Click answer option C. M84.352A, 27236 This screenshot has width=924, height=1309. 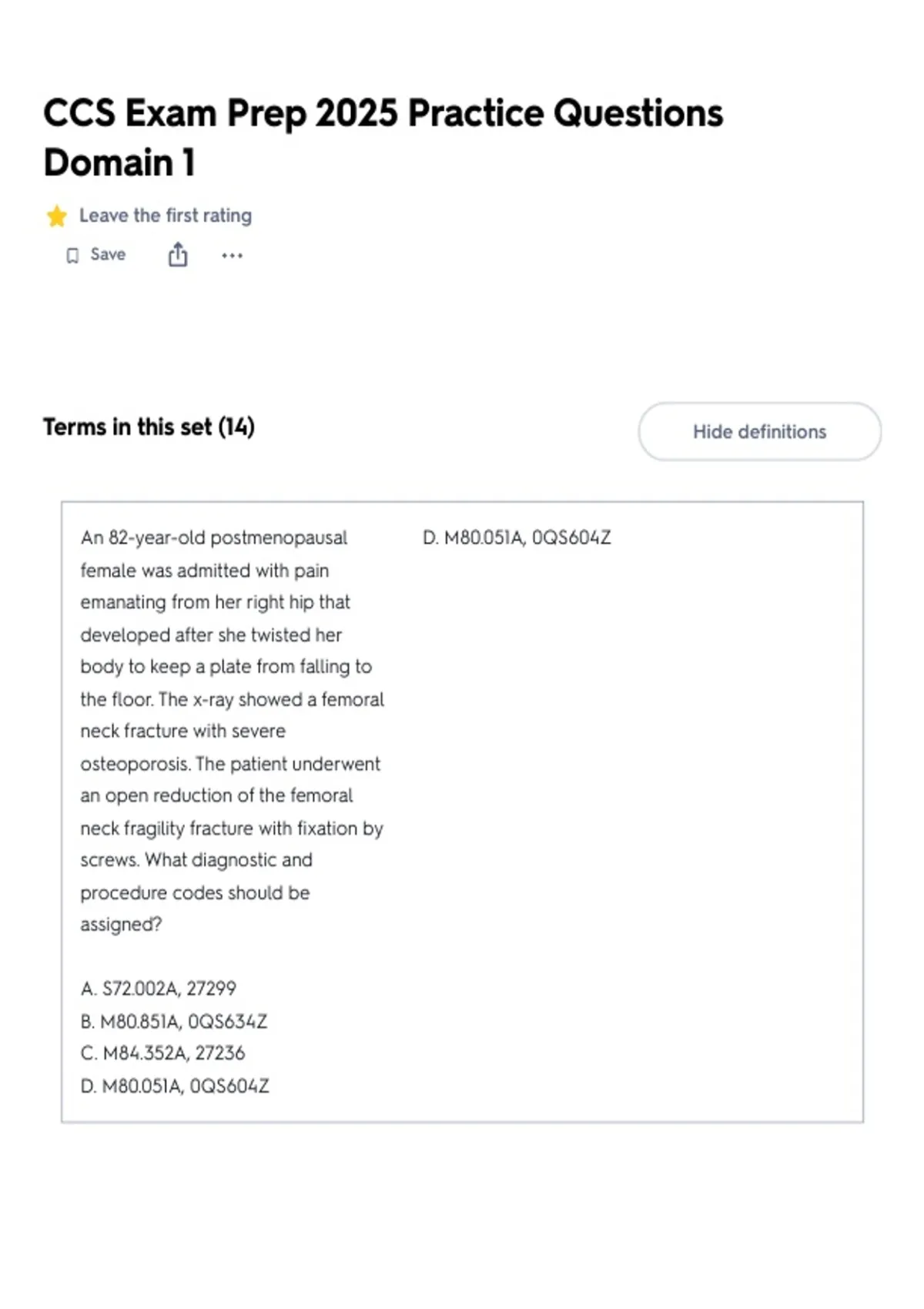(162, 1053)
